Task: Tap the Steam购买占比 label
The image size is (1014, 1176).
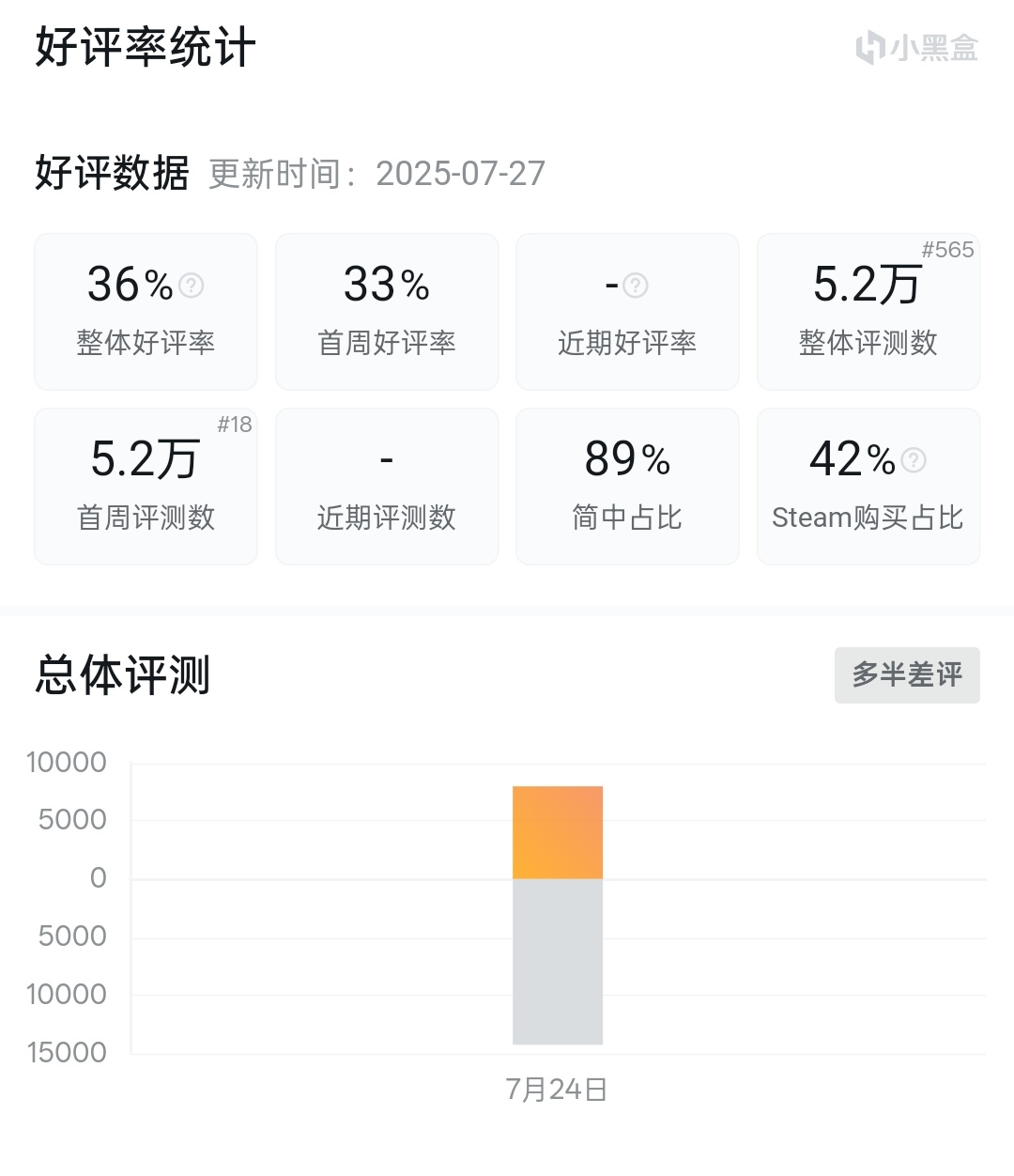Action: [868, 518]
